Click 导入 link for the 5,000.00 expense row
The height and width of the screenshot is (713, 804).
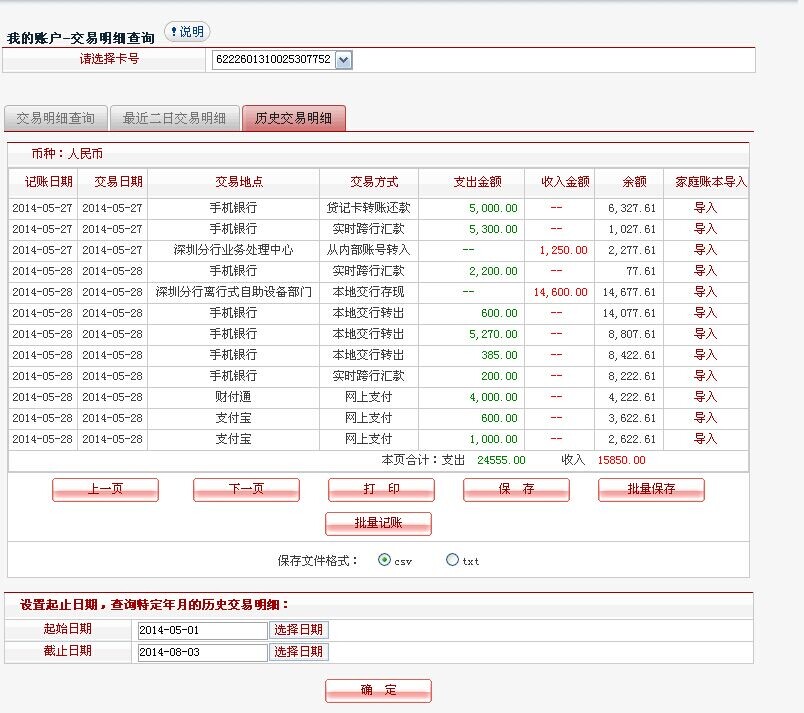(x=705, y=208)
